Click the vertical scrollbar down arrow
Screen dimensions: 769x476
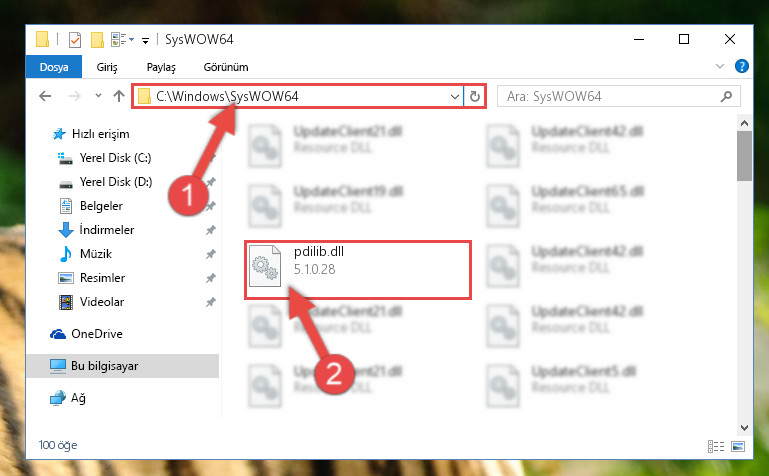pyautogui.click(x=744, y=427)
